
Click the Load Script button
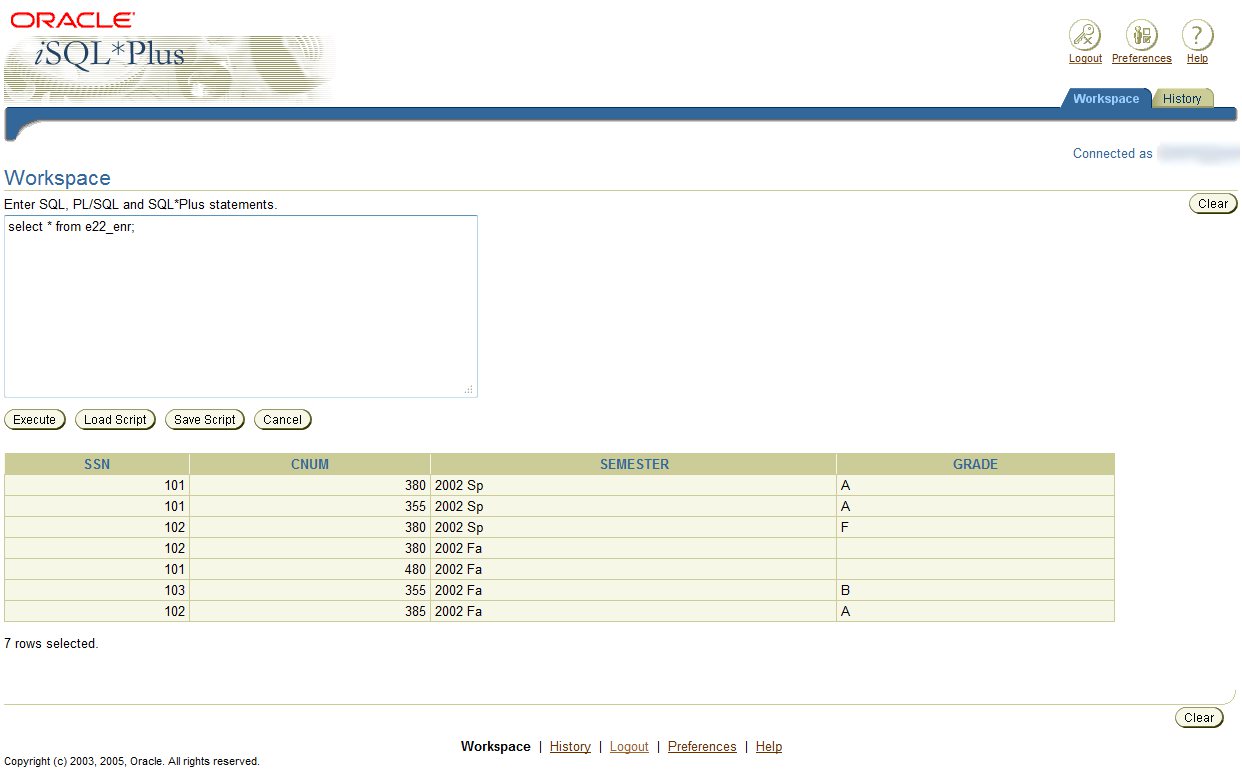[x=115, y=419]
